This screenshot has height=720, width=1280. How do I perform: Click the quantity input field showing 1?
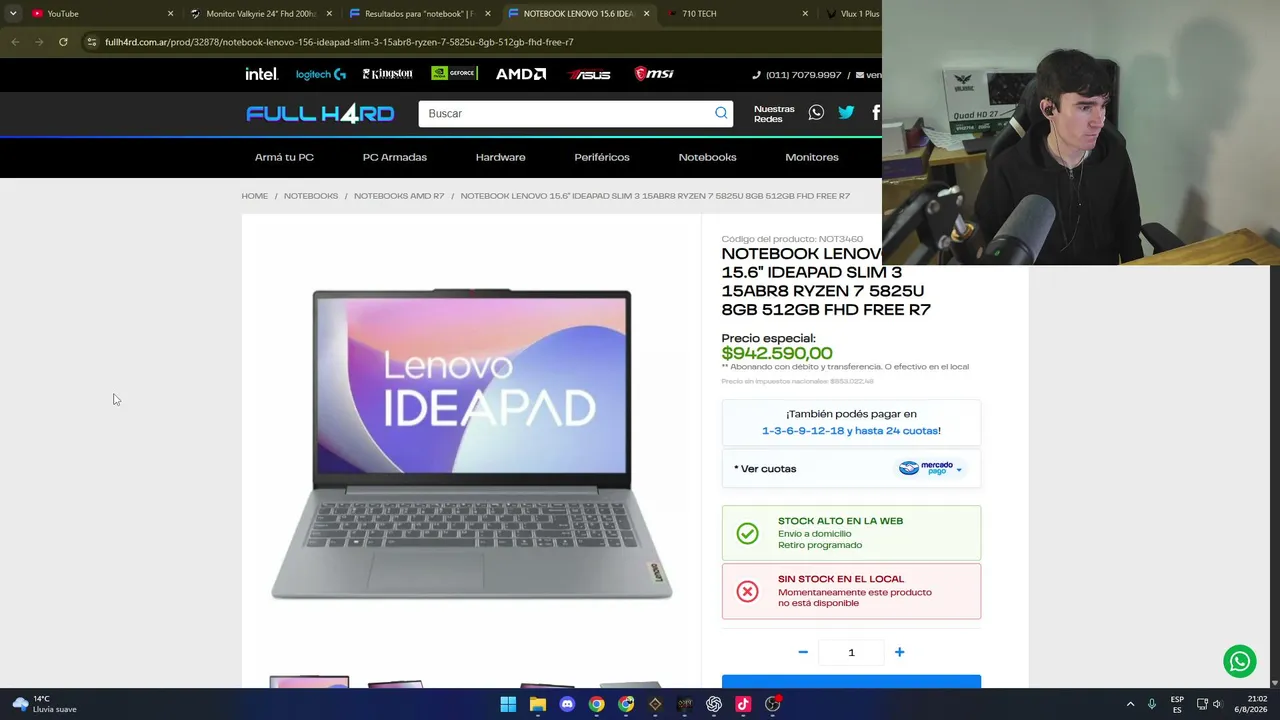click(851, 652)
